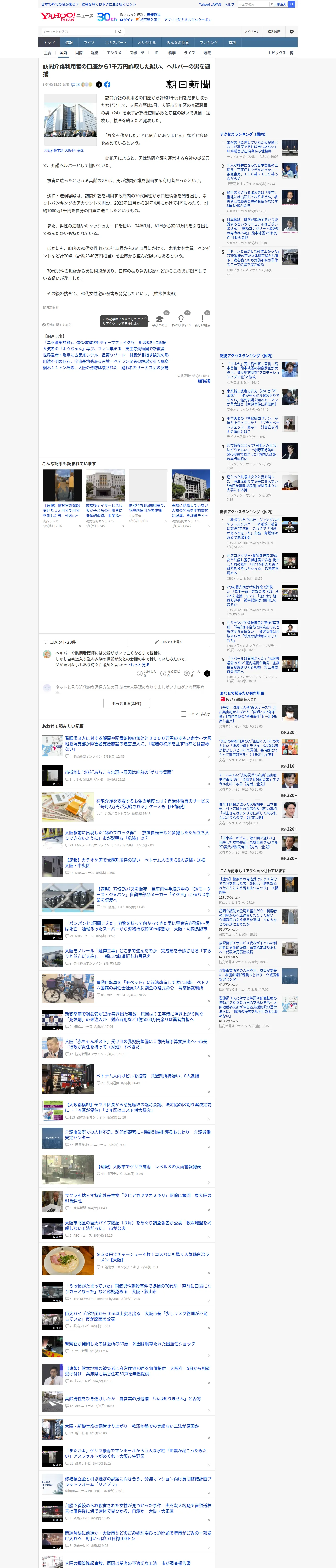Report the article via 記事に関する報告

57,325
